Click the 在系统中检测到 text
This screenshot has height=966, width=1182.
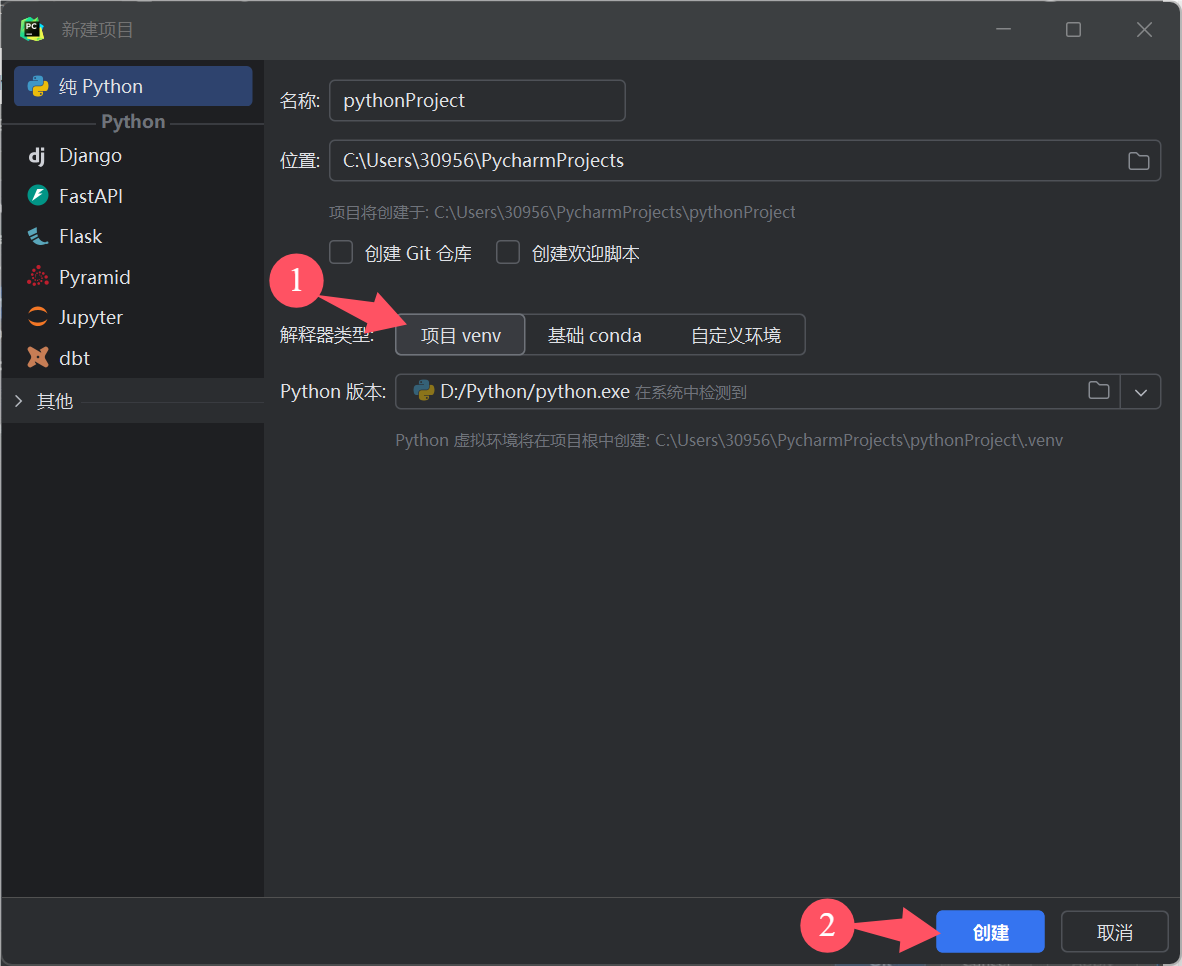tap(691, 393)
